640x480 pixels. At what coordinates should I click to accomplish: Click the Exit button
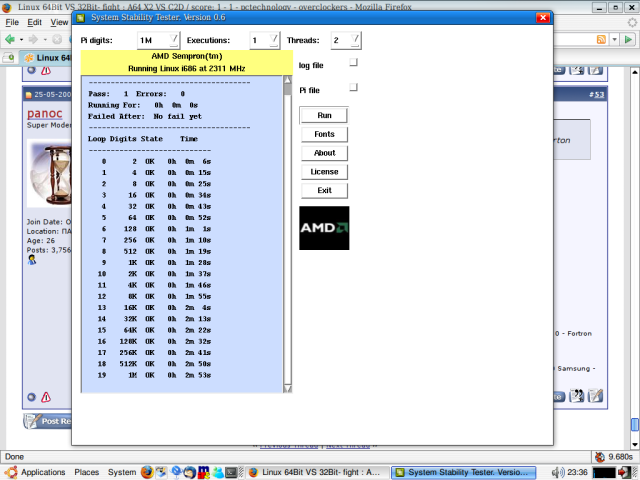(x=324, y=191)
